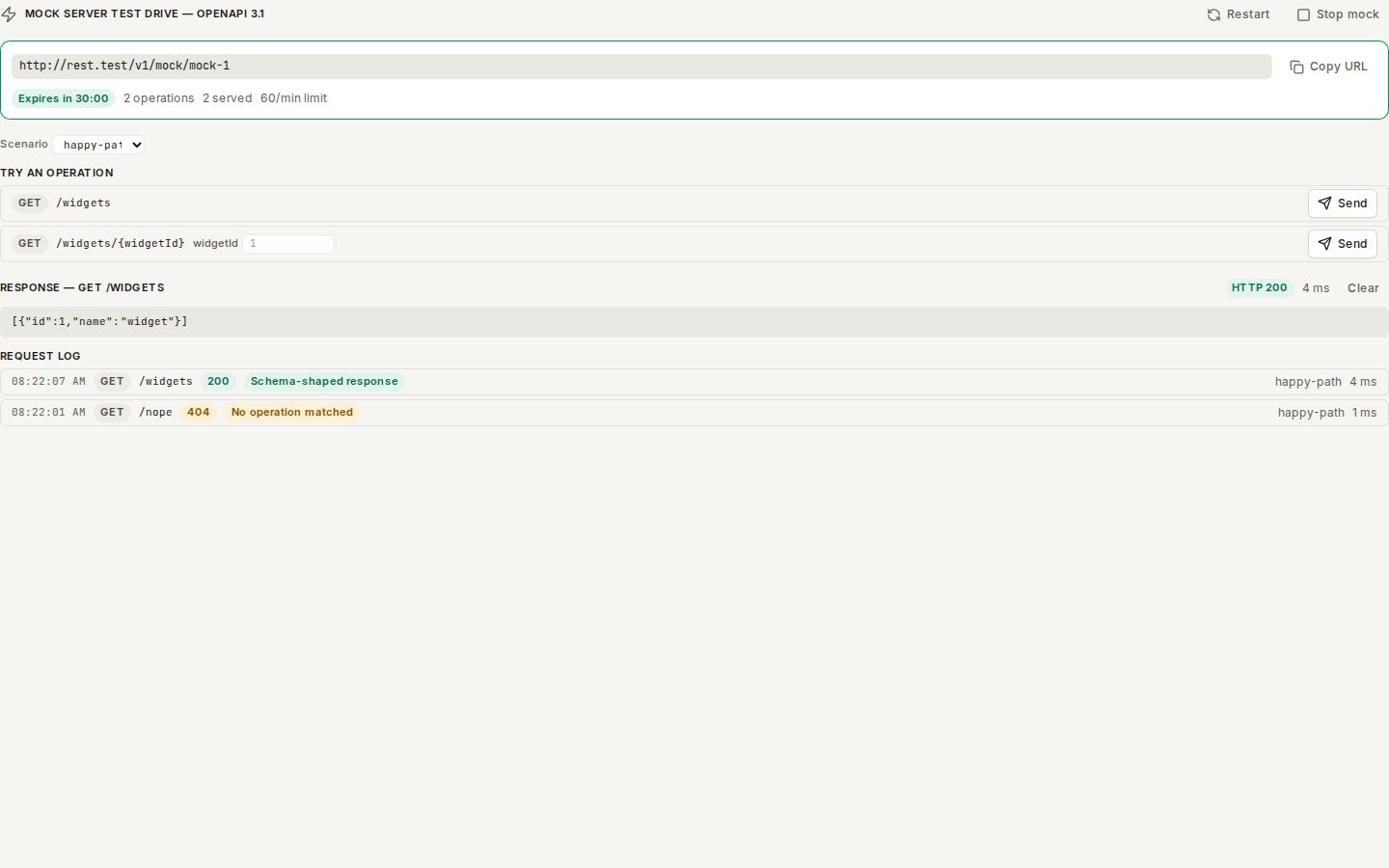The width and height of the screenshot is (1389, 868).
Task: Click the 404 status code in the log
Action: click(x=199, y=413)
